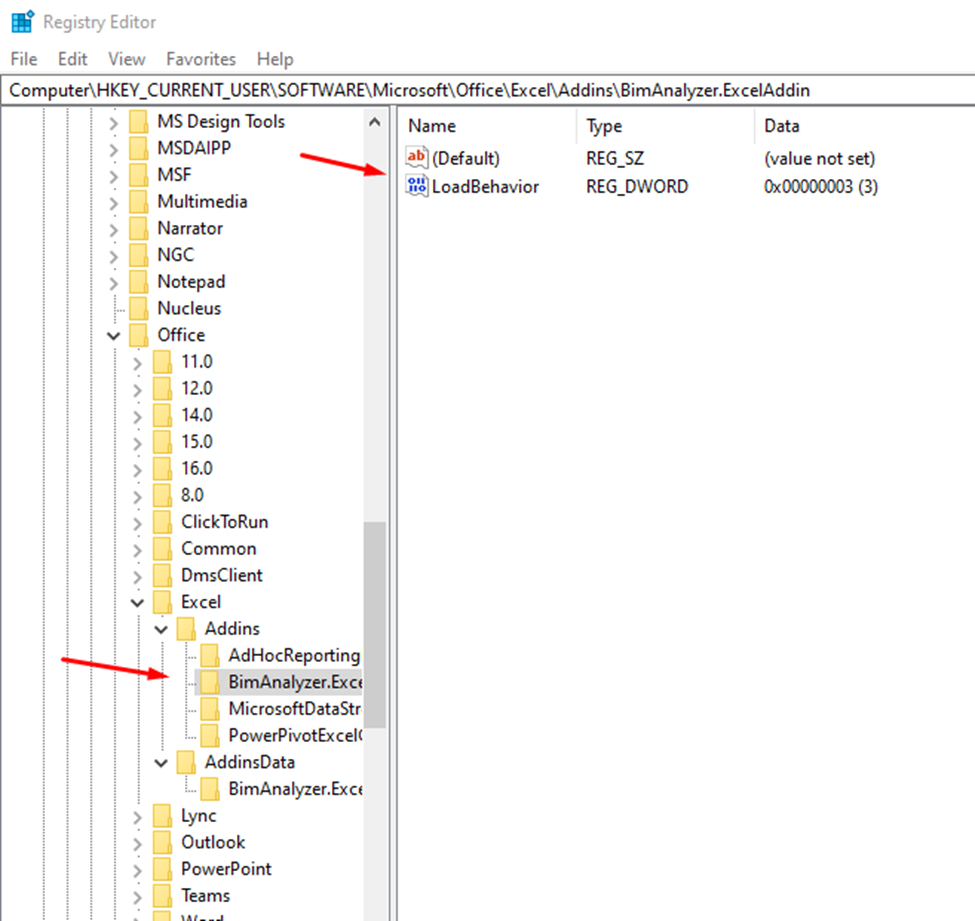Collapse the Excel key
The image size is (975, 921).
point(137,603)
